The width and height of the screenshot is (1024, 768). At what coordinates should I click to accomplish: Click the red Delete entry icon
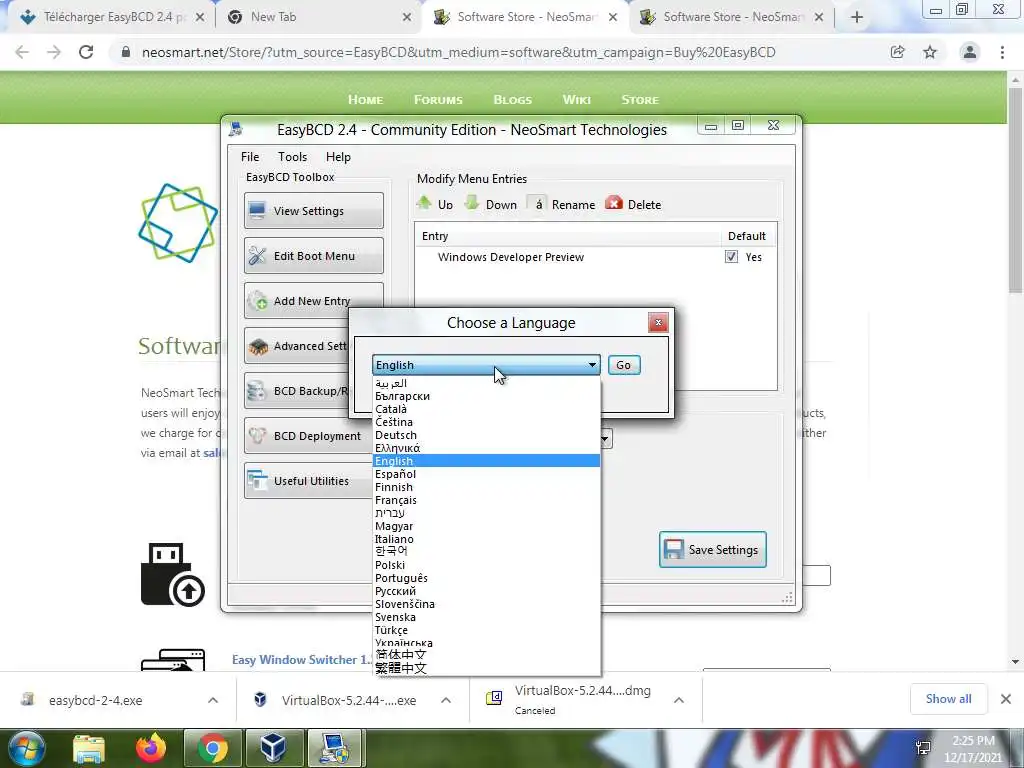614,203
